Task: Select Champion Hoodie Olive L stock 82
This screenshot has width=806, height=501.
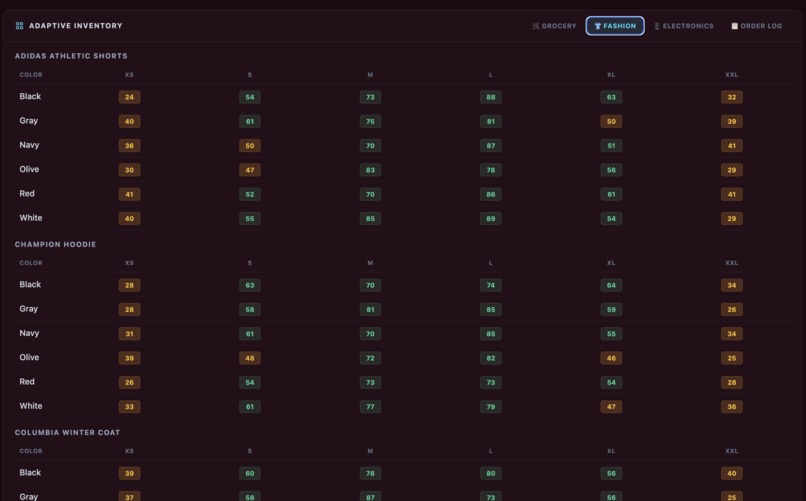Action: pyautogui.click(x=490, y=358)
